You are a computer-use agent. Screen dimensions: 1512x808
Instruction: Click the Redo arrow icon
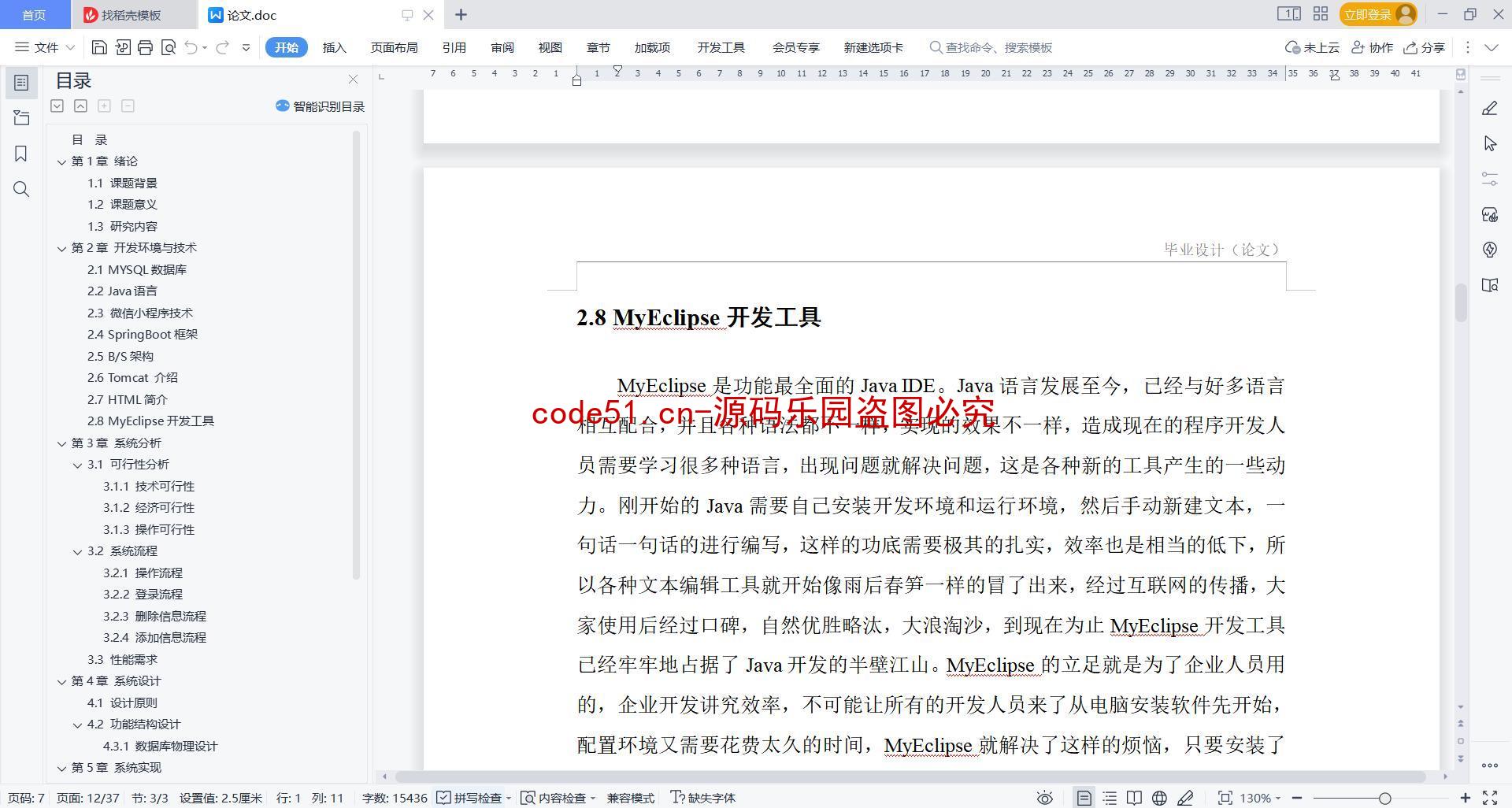click(x=222, y=47)
